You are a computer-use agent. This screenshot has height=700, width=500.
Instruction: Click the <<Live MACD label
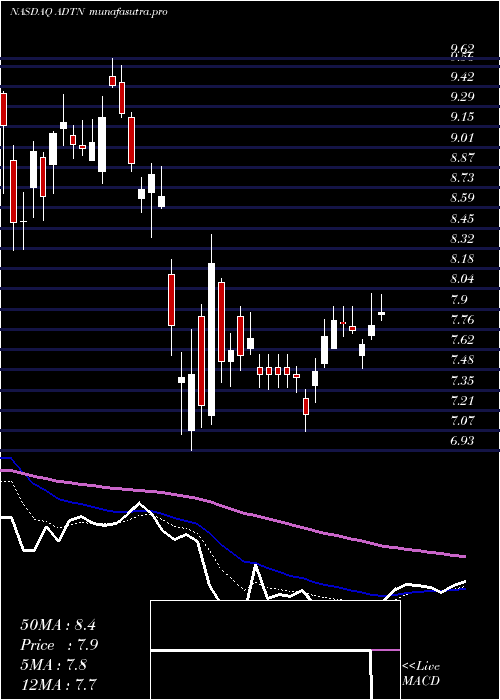click(x=421, y=674)
